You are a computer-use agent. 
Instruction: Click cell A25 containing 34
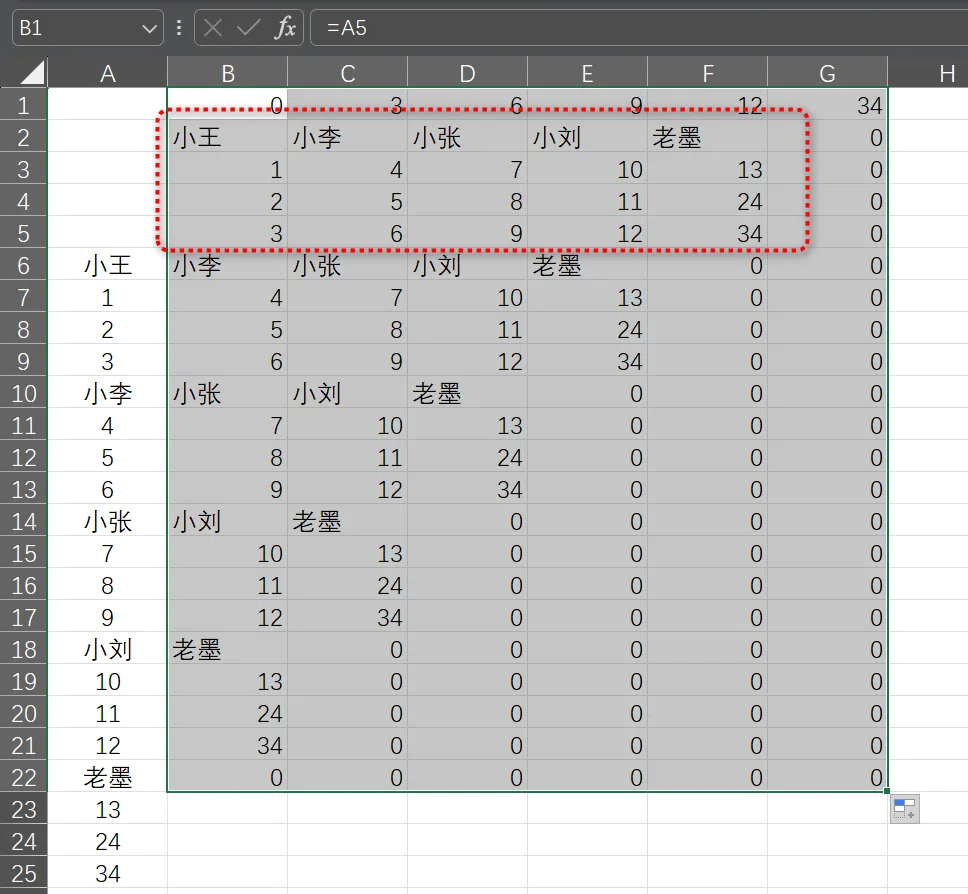tap(107, 874)
